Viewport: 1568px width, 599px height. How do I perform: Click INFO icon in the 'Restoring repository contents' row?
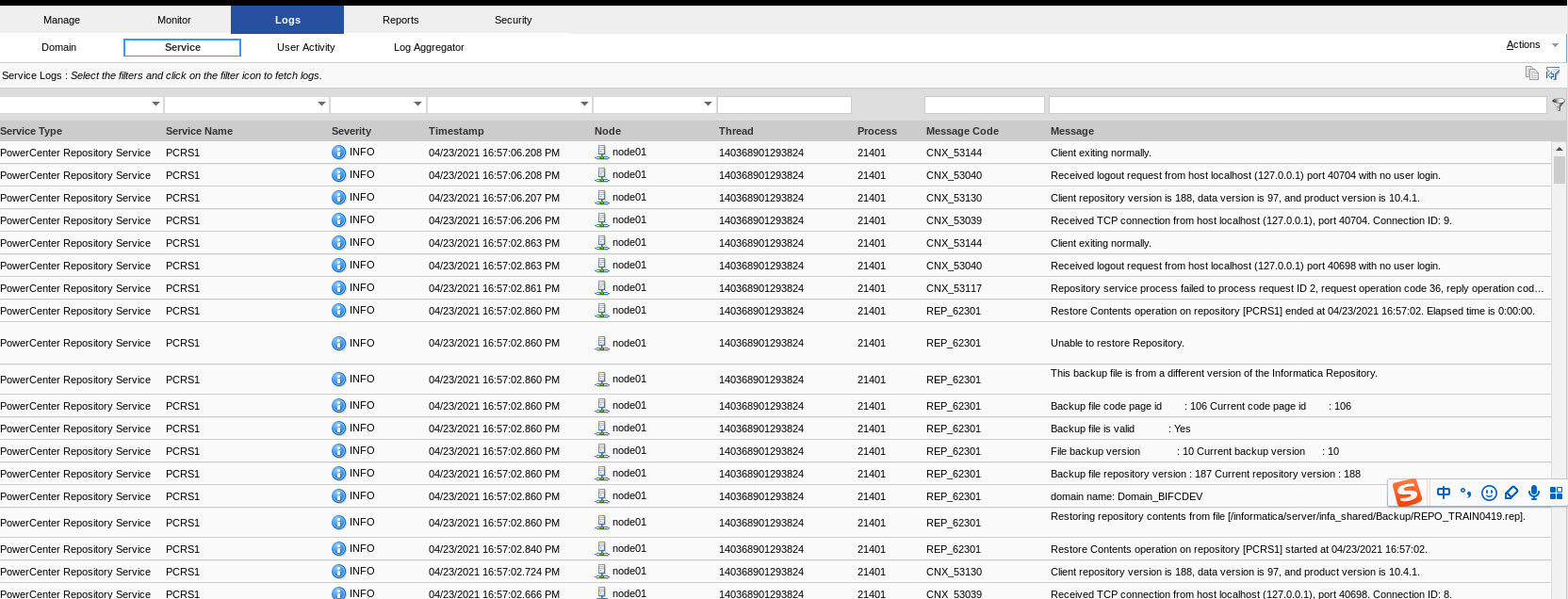coord(339,523)
